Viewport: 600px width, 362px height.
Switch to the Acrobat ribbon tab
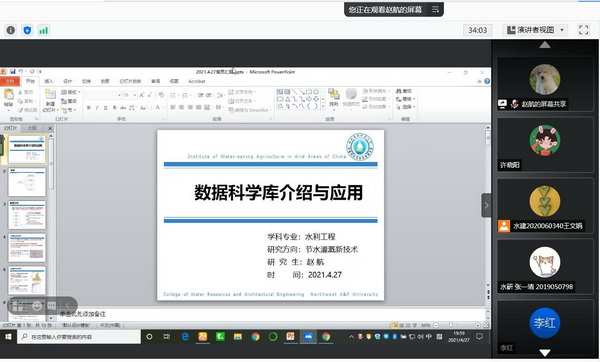point(197,81)
